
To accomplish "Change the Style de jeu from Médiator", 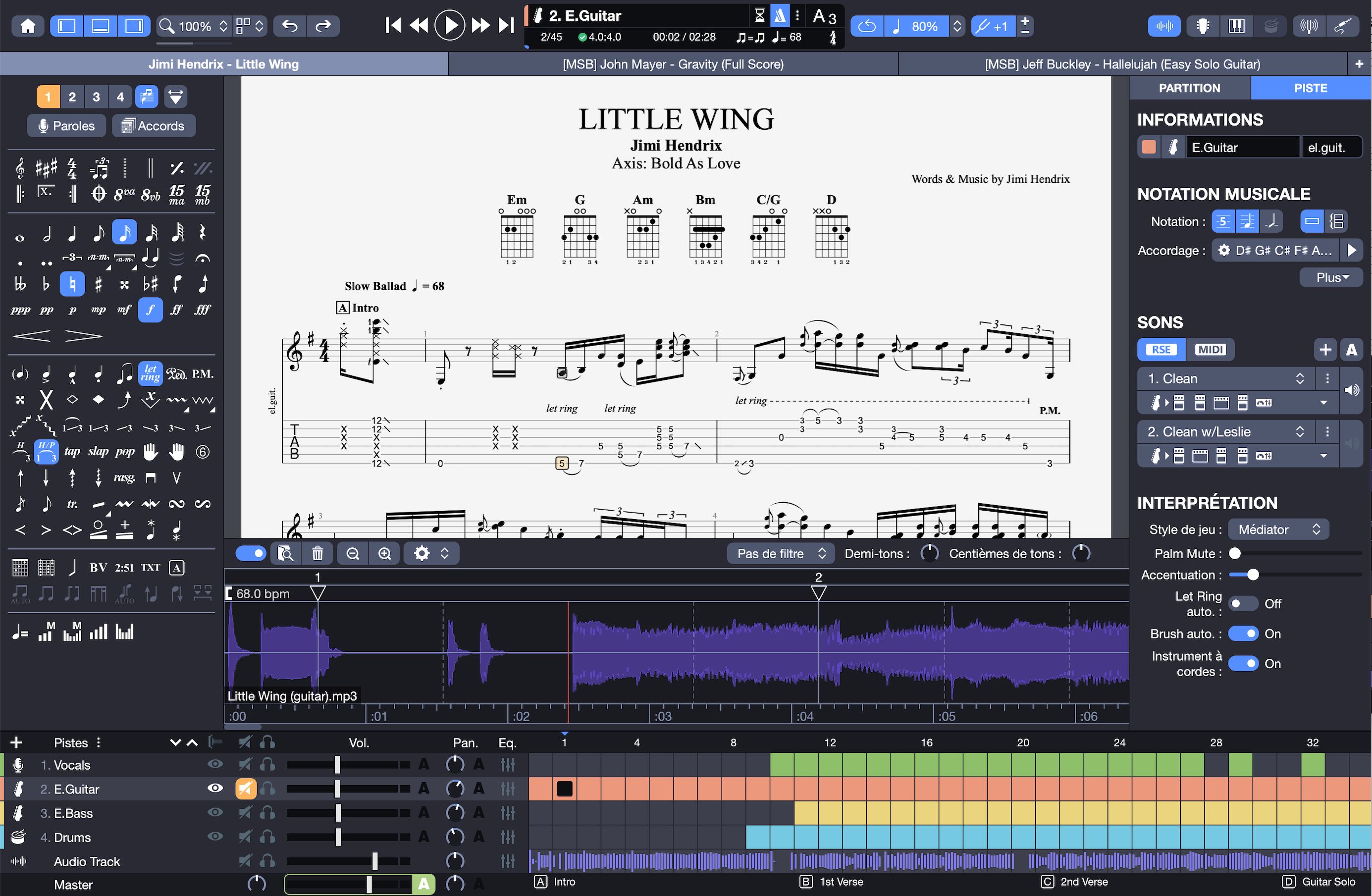I will (x=1278, y=528).
